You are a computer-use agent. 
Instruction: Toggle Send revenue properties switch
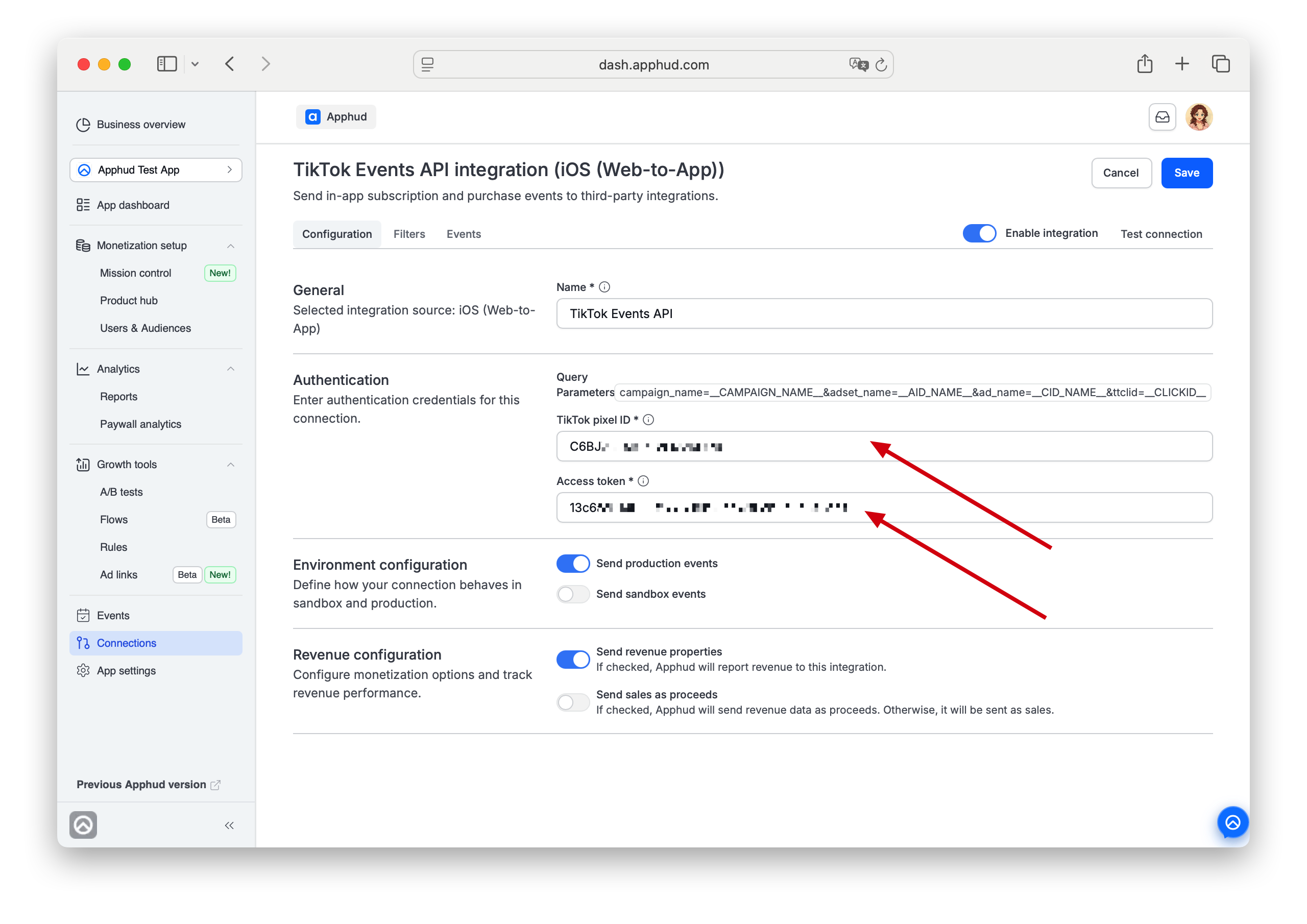pyautogui.click(x=573, y=660)
